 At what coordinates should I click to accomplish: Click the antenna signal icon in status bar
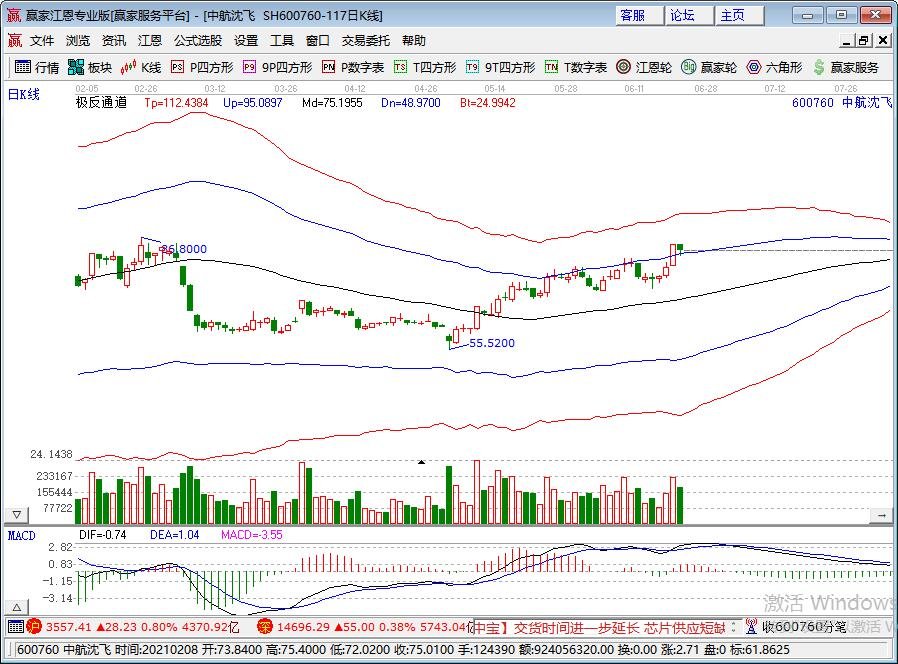click(751, 627)
